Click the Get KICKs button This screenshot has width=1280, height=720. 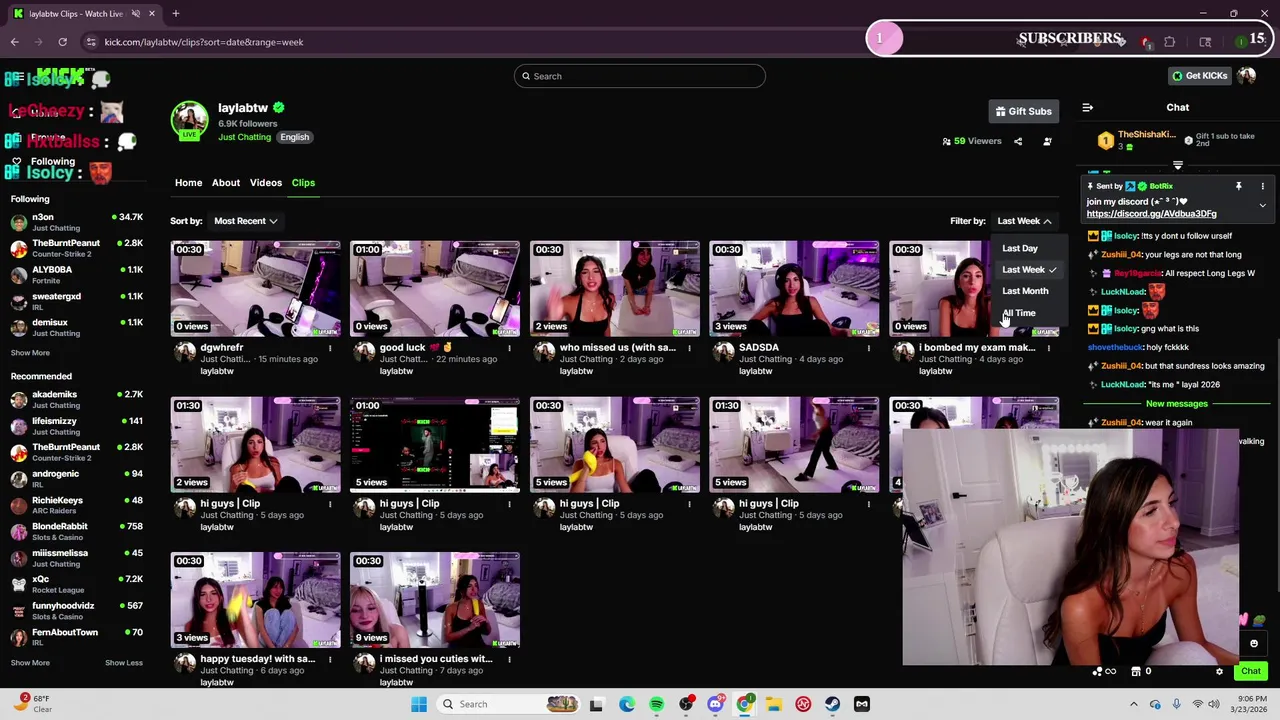[1199, 76]
